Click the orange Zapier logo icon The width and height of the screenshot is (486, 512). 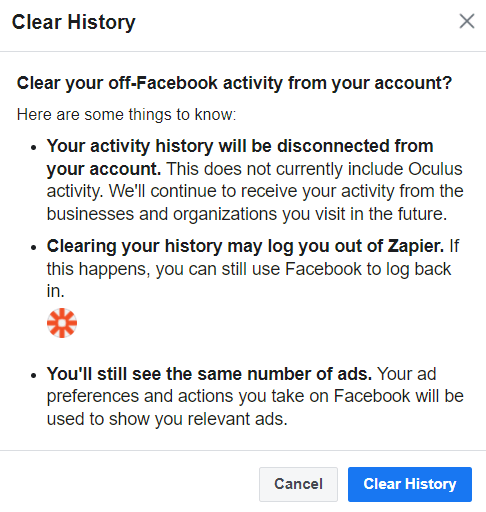[x=62, y=323]
